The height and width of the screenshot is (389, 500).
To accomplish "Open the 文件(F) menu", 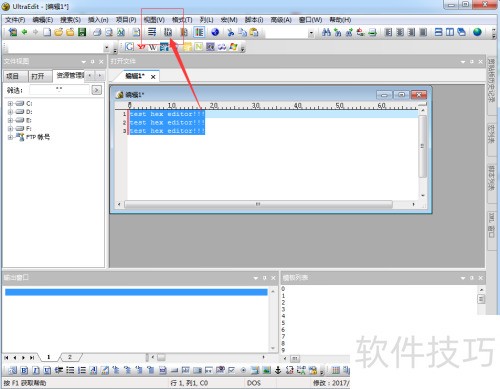I will click(15, 20).
